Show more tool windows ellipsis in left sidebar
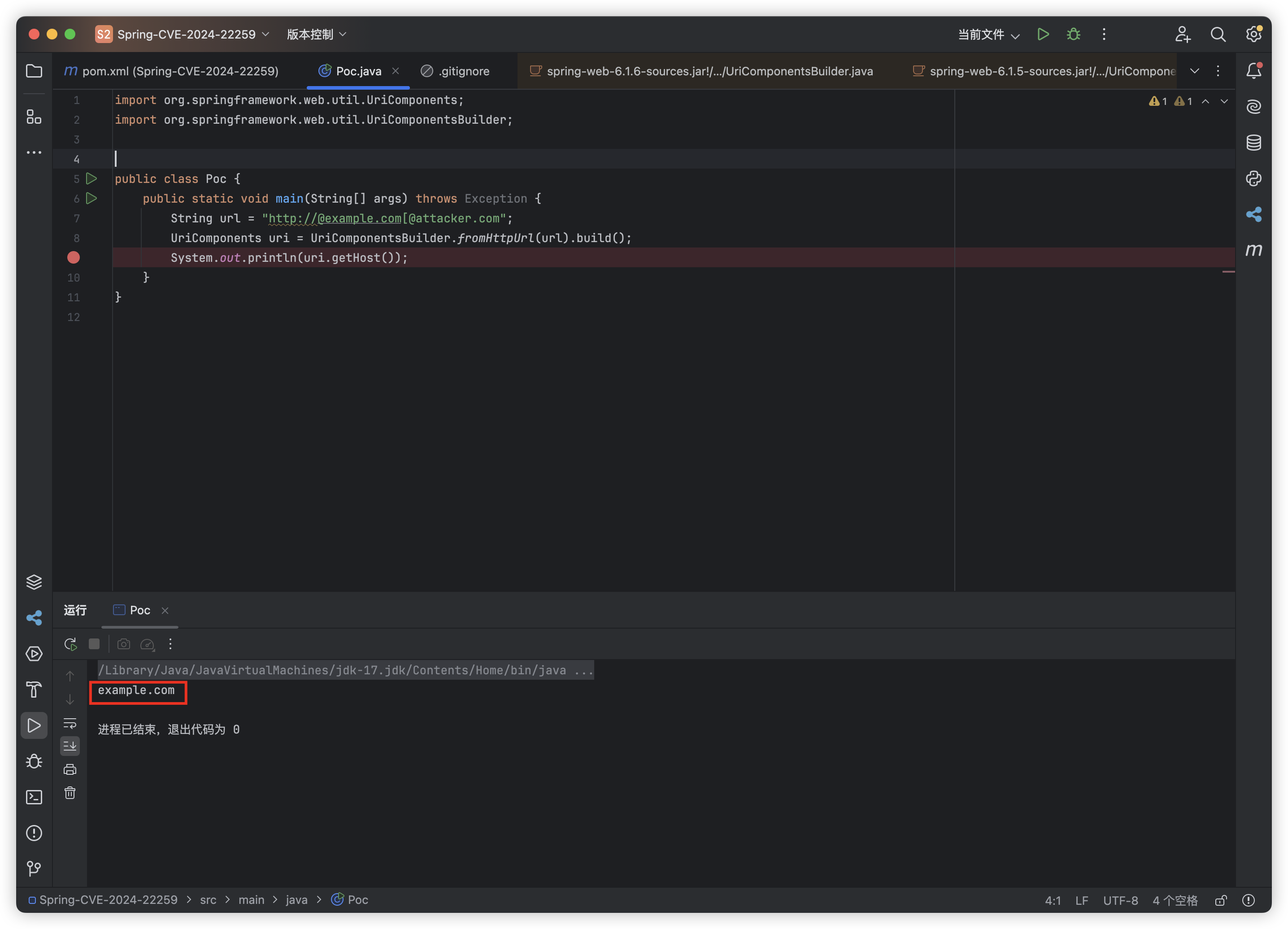The image size is (1288, 929). [34, 153]
